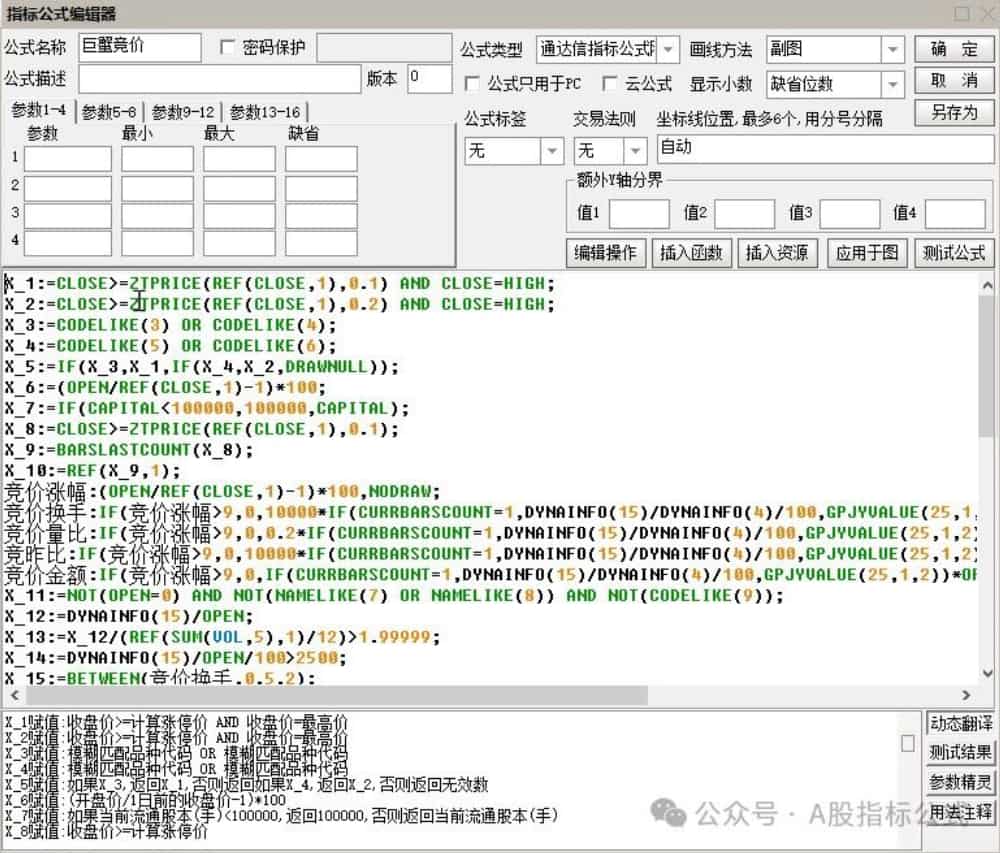Click the code line starting 竞价换手:
Image resolution: width=1000 pixels, height=853 pixels.
click(490, 513)
